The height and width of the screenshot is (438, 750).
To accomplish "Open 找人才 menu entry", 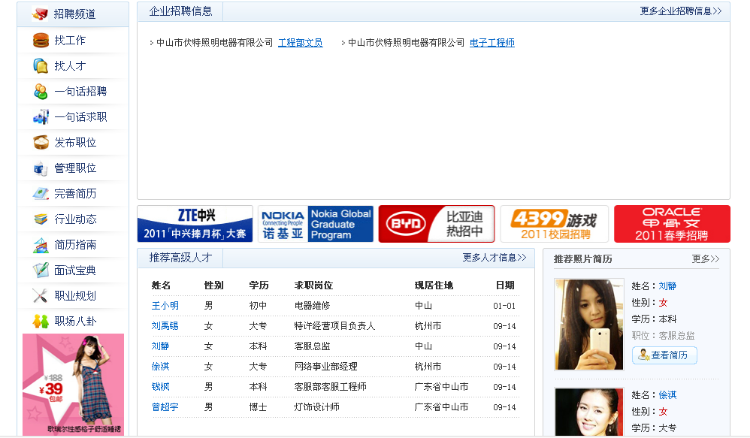I will pos(70,66).
